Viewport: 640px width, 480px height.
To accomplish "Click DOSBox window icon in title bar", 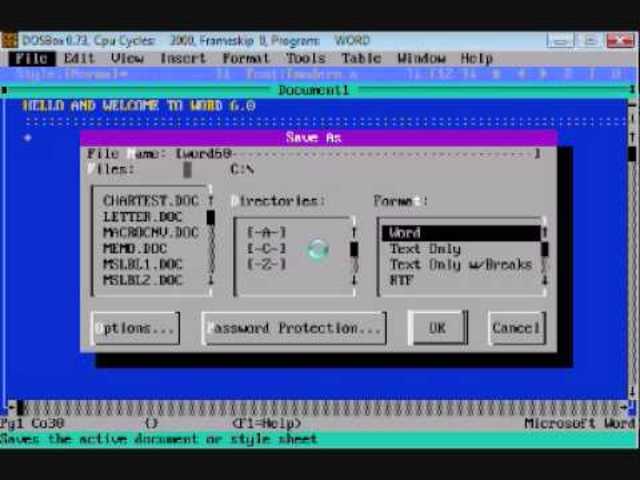I will click(x=9, y=40).
